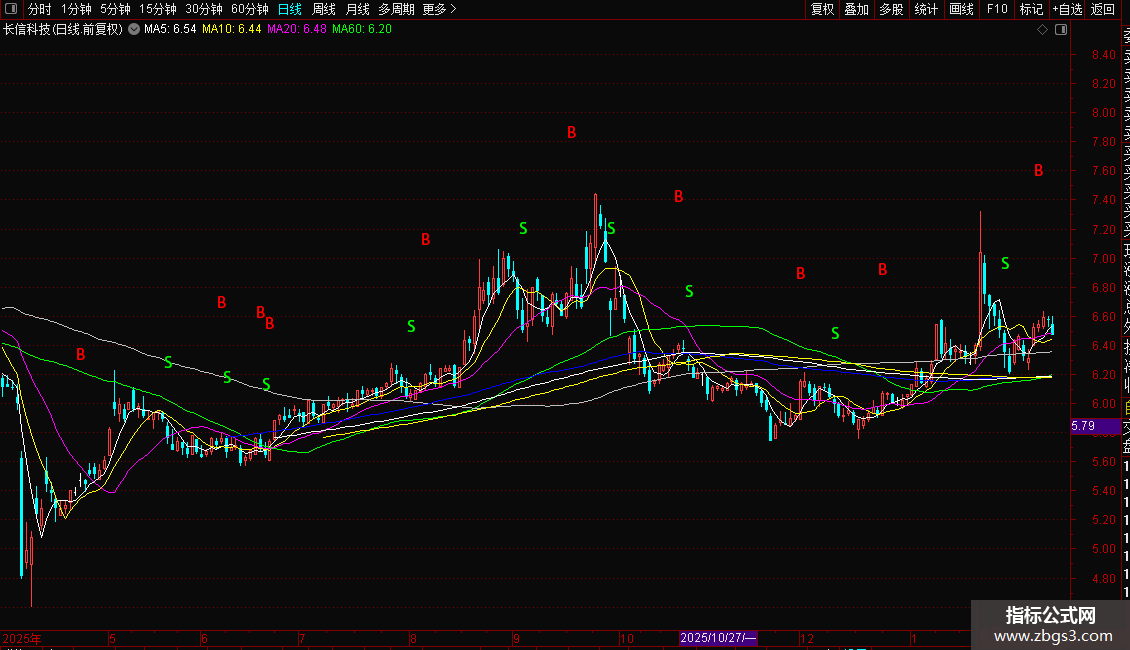Open the dropdown arrow beside 长信科技 title

pos(134,30)
